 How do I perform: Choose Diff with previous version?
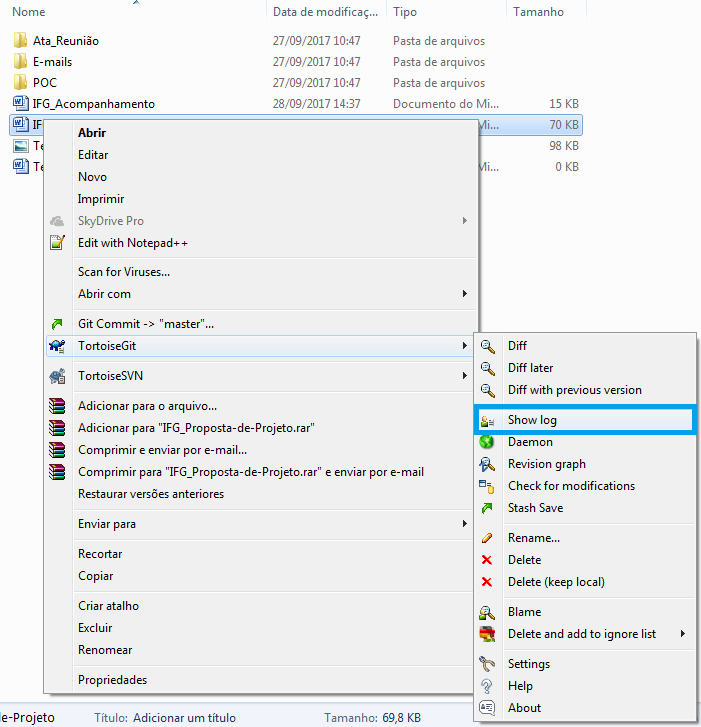point(574,390)
